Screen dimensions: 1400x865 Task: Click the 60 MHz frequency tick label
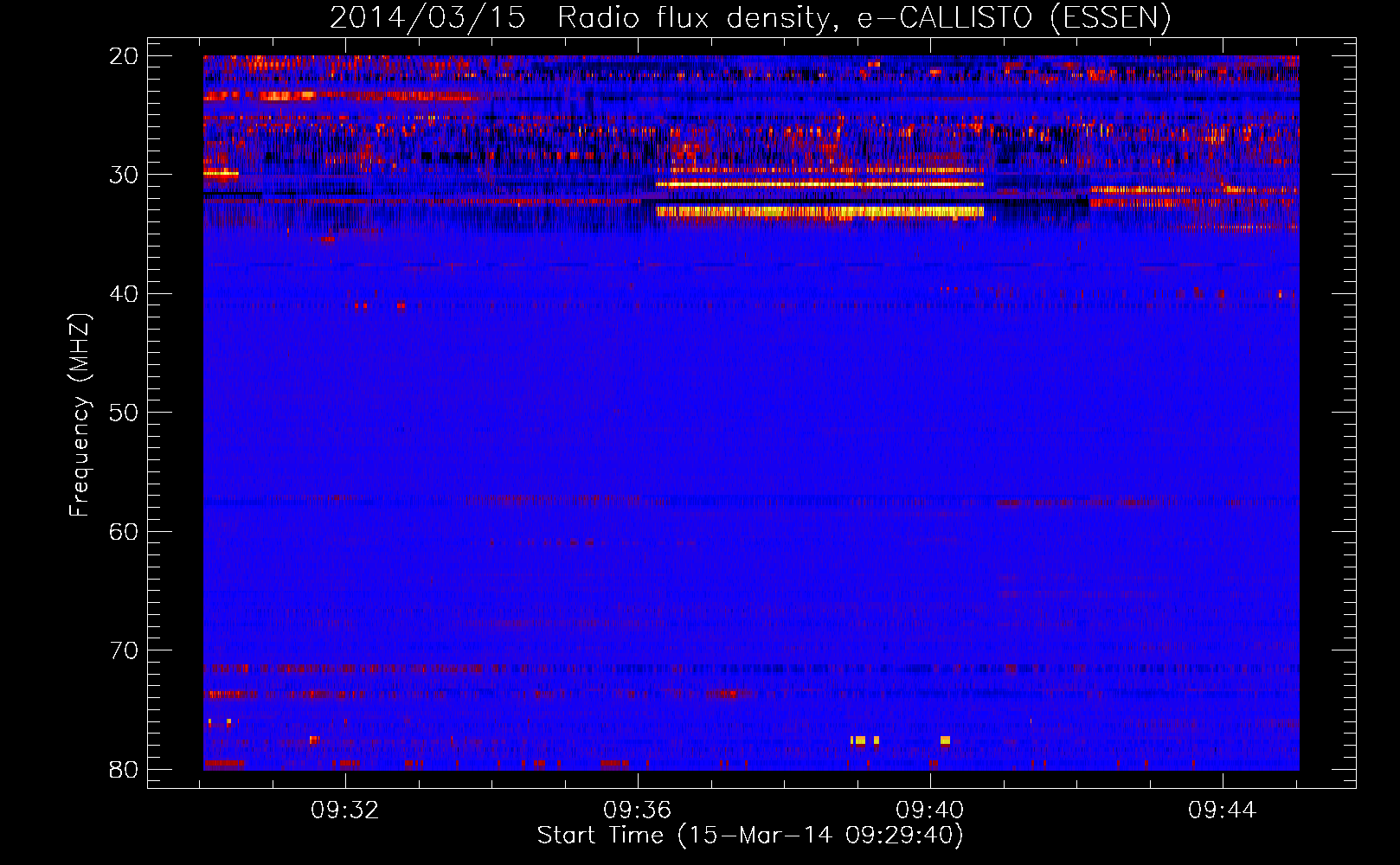pos(124,532)
